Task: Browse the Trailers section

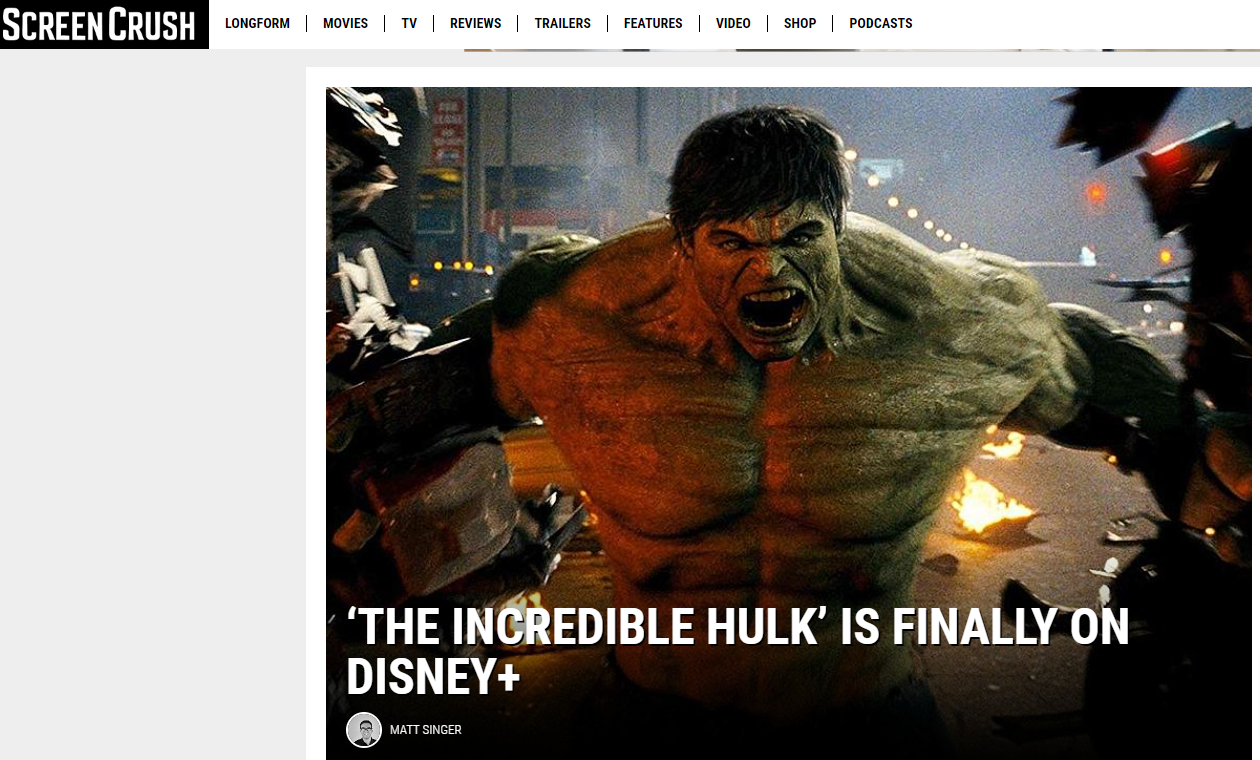Action: pos(562,23)
